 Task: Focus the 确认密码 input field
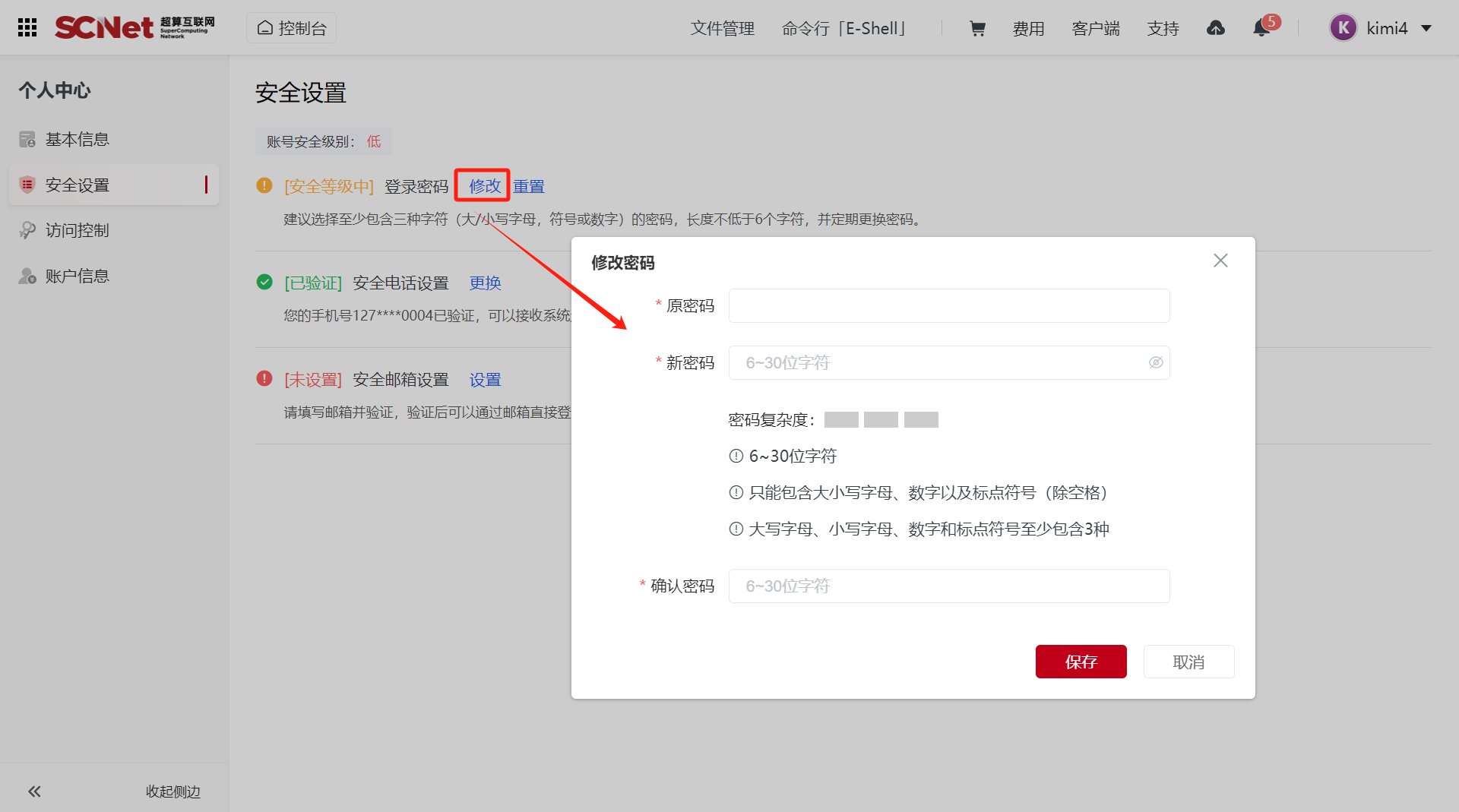[x=948, y=586]
